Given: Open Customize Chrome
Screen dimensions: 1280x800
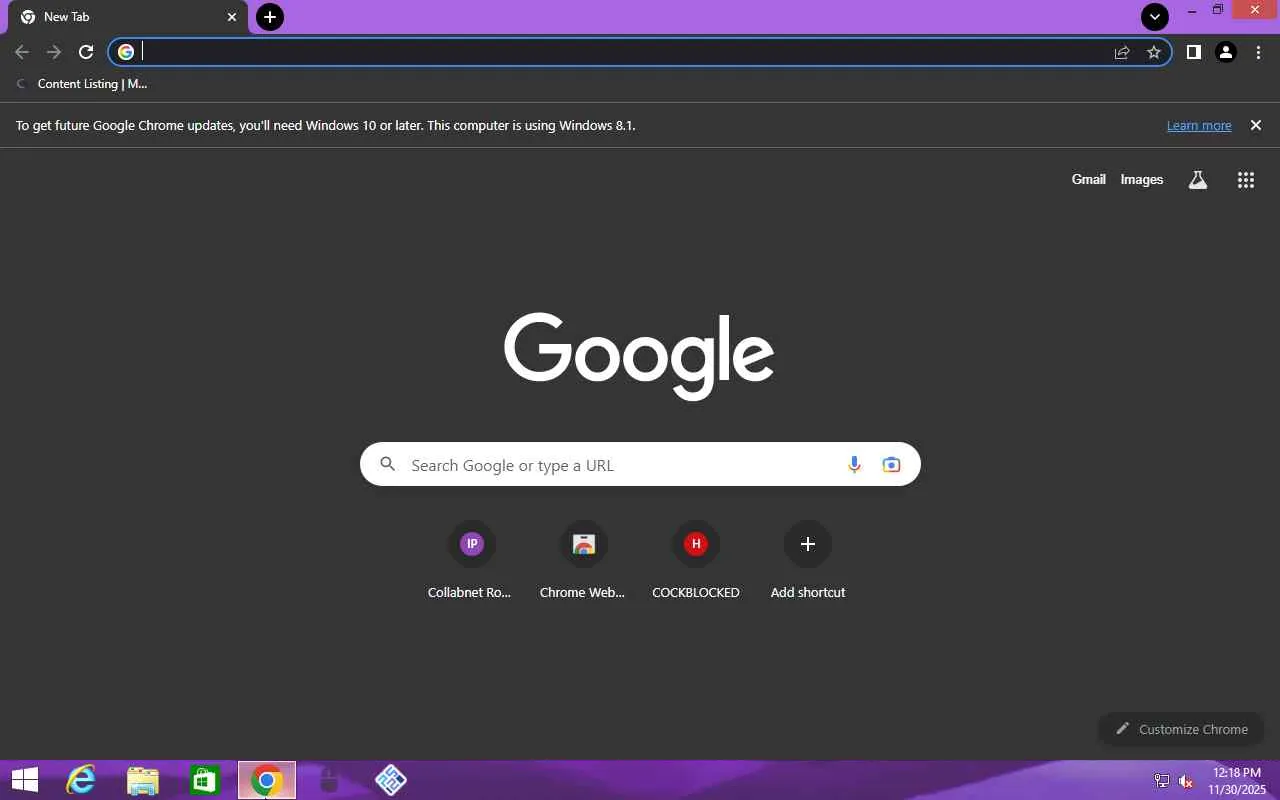Looking at the screenshot, I should coord(1181,729).
